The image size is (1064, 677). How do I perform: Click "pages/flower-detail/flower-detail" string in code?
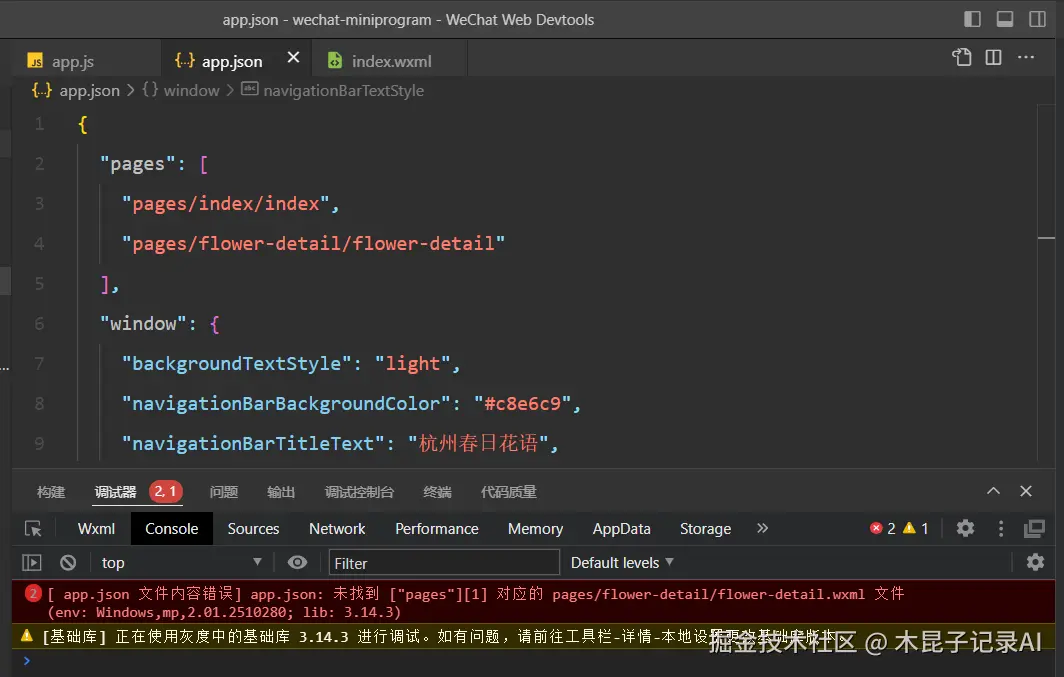click(314, 244)
